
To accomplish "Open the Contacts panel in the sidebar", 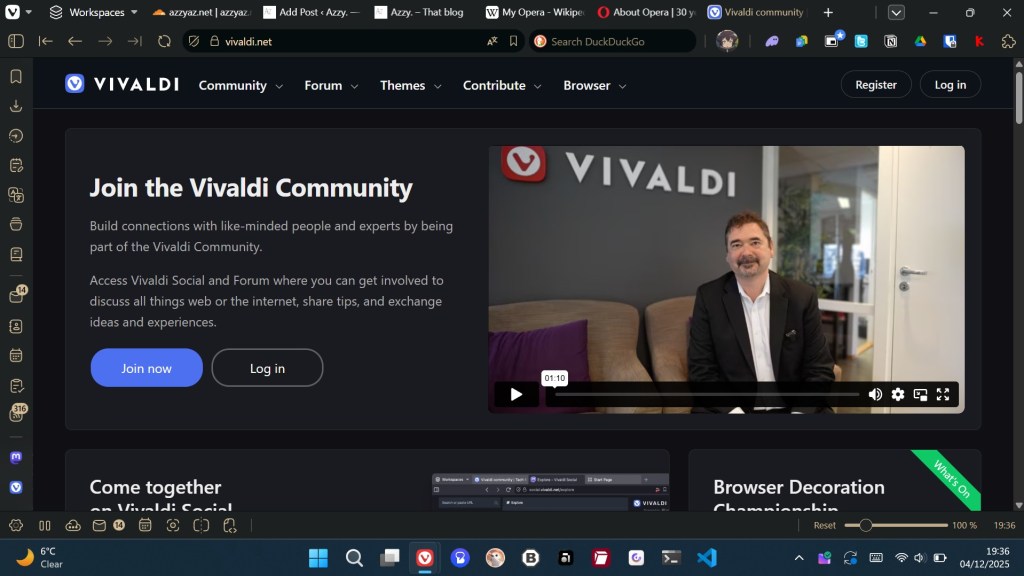I will click(x=16, y=326).
